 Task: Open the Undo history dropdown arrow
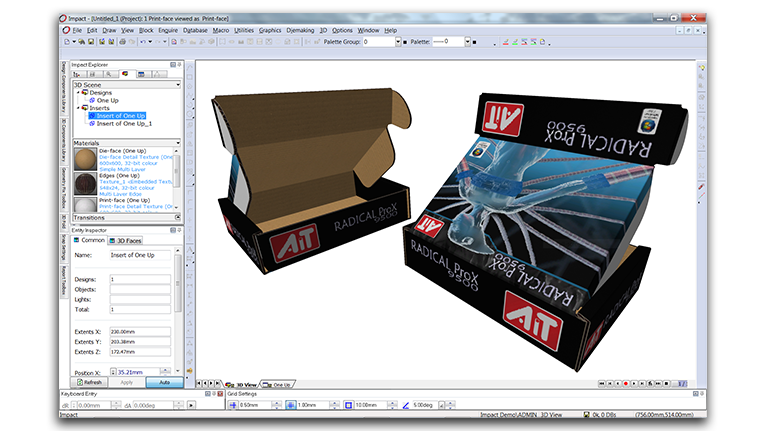tap(150, 42)
